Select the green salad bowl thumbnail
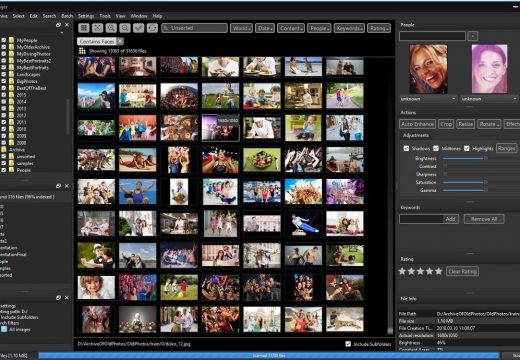This screenshot has height=360, width=520. [x=262, y=160]
